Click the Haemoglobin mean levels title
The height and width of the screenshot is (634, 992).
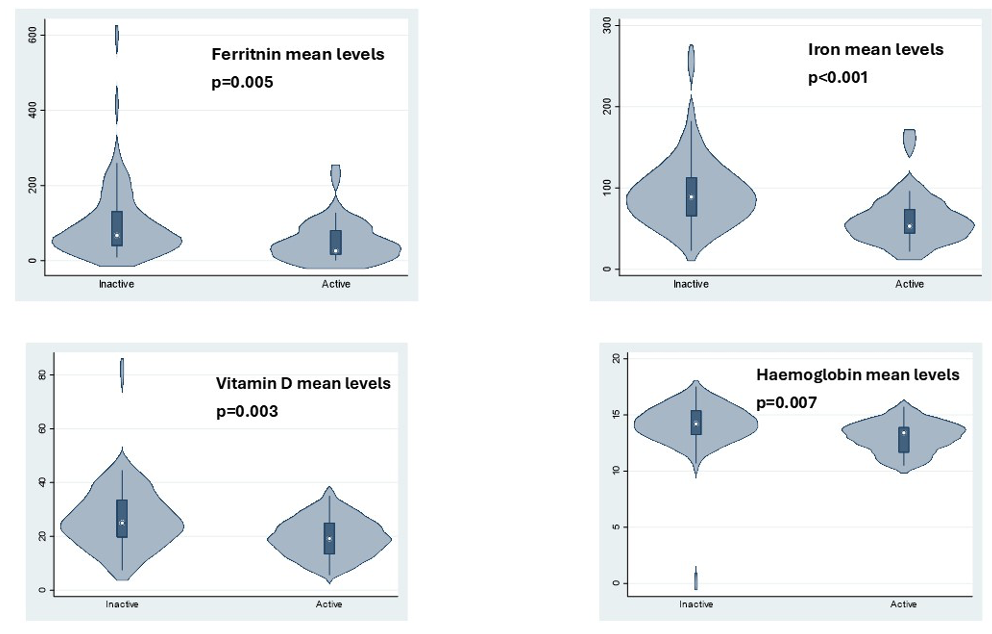tap(857, 375)
